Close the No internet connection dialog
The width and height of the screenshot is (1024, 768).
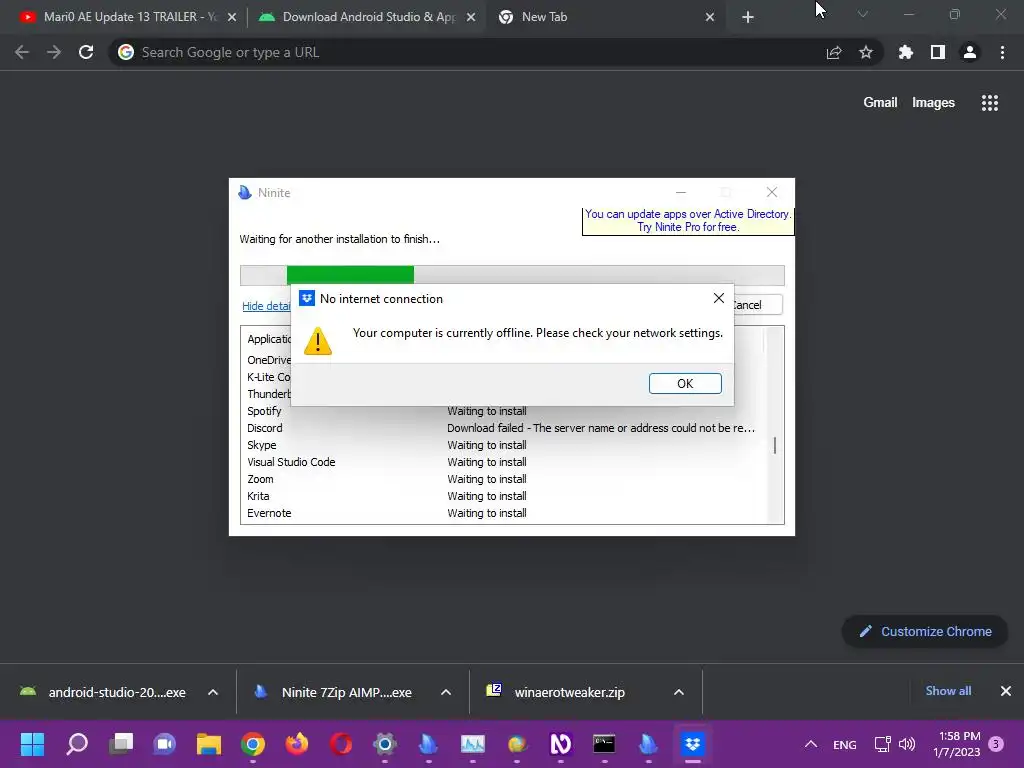(718, 298)
